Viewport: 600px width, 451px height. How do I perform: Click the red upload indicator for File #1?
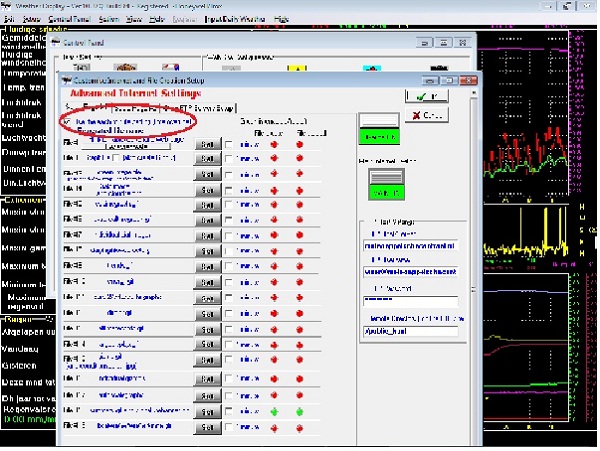point(300,145)
